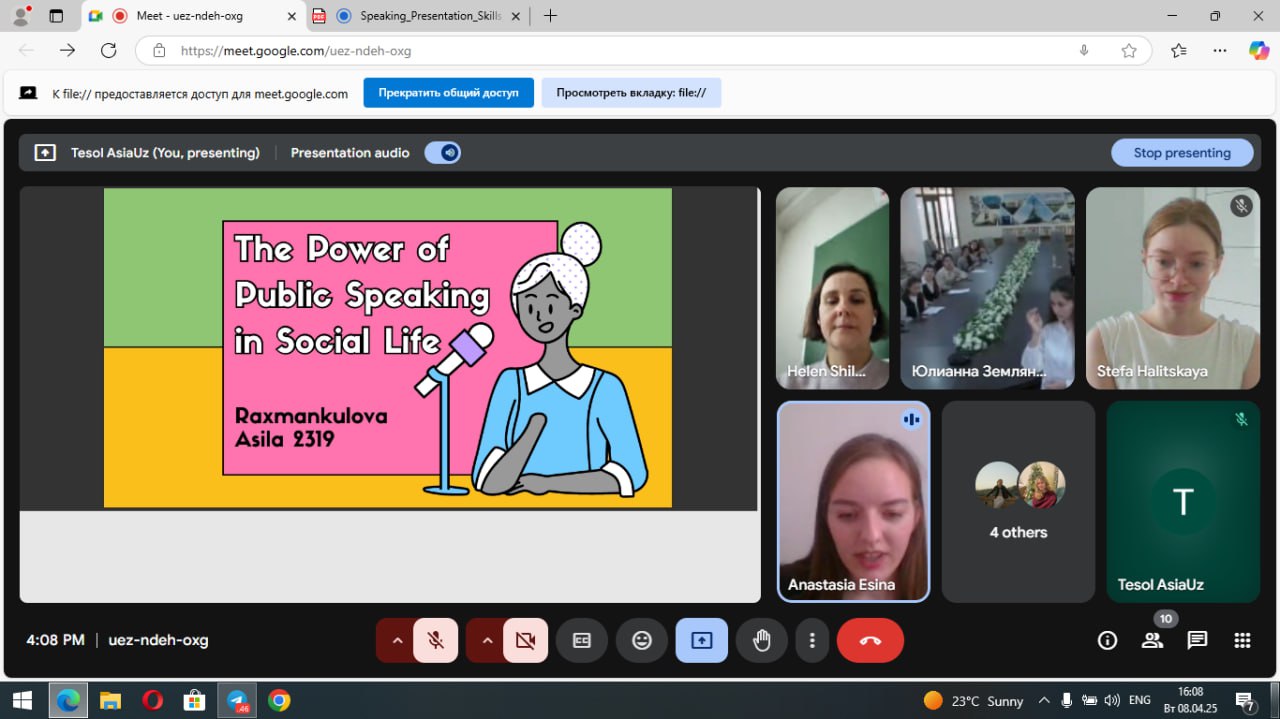Viewport: 1280px width, 719px height.
Task: Open the Favorites list
Action: [1179, 51]
